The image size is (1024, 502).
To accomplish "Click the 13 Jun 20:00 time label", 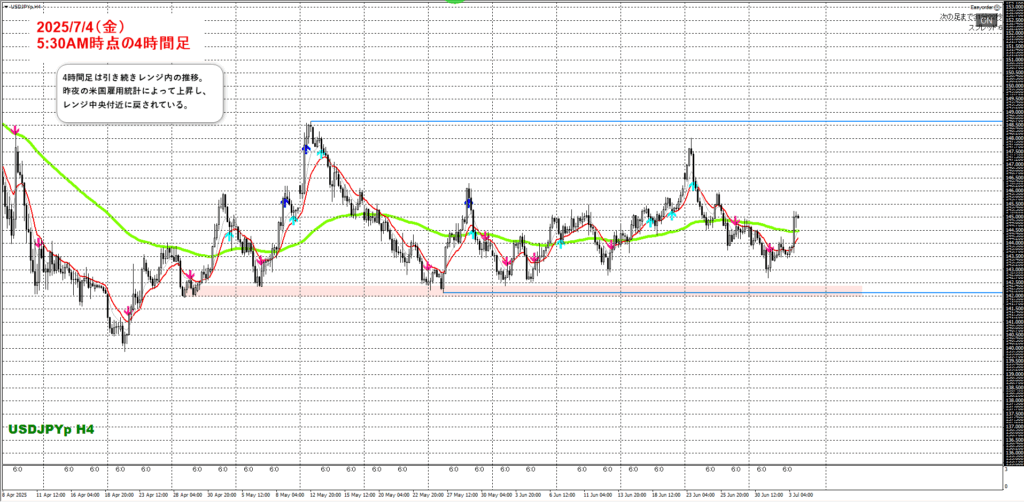I will (632, 495).
